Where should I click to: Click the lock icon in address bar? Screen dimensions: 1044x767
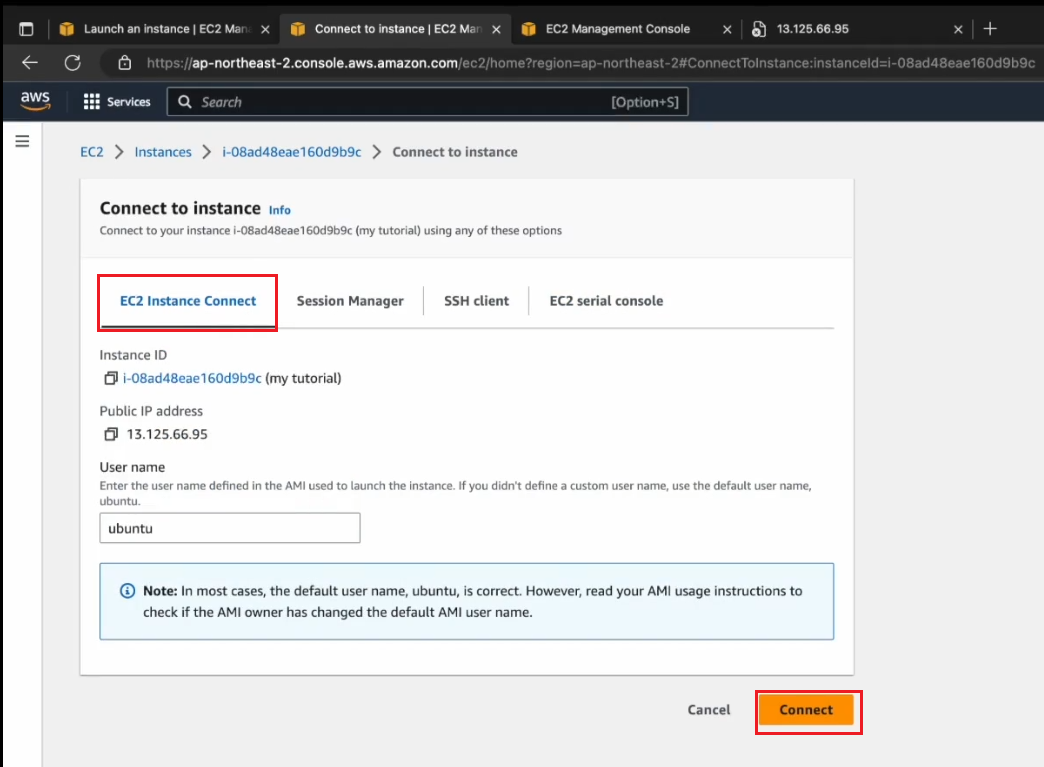coord(125,63)
